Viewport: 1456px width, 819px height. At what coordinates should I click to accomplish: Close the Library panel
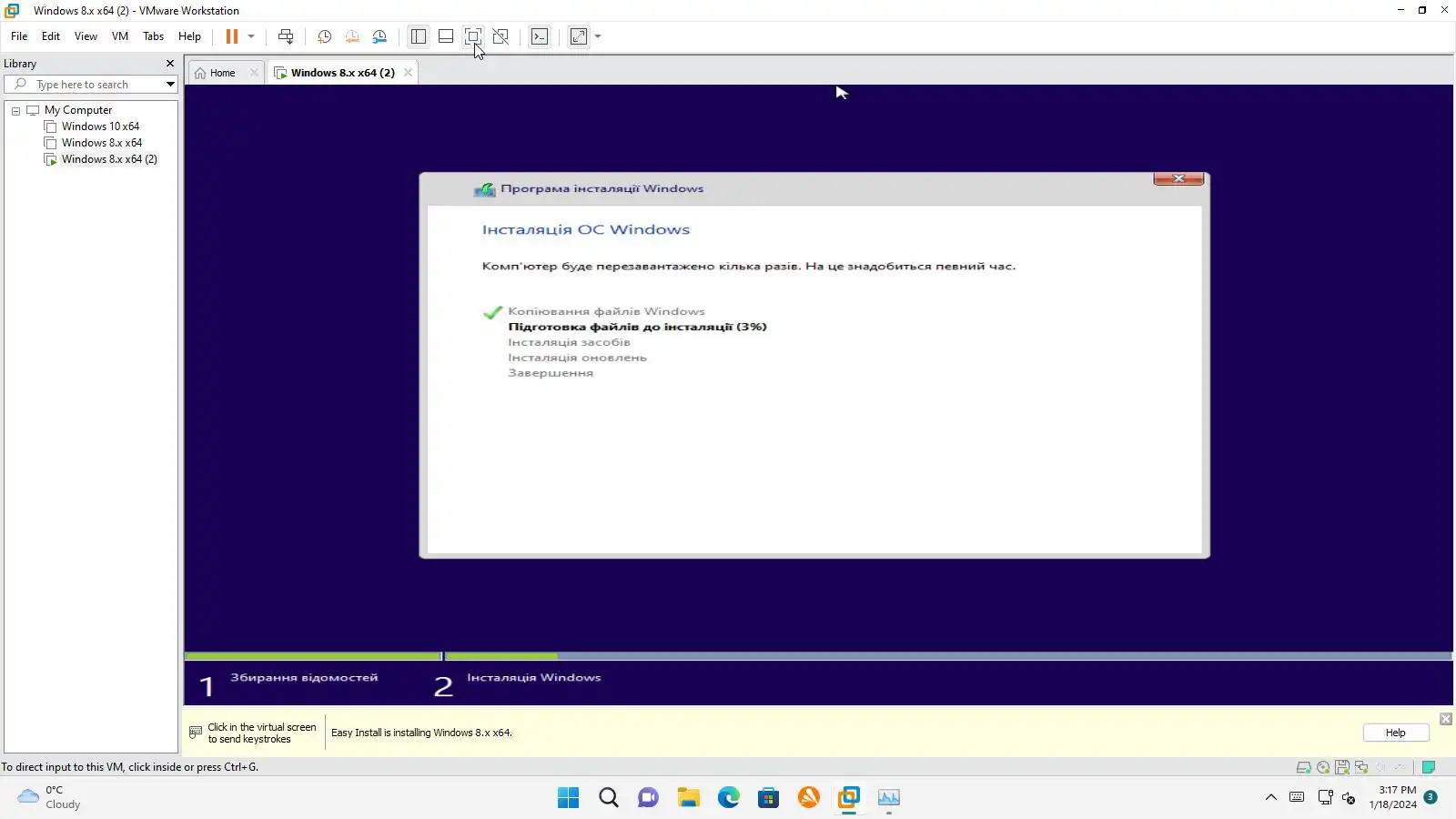point(170,64)
